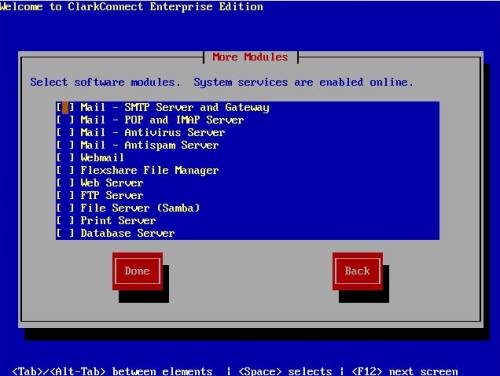Screen dimensions: 500x376
Task: Click '<F12> next screen' hint text
Action: click(405, 371)
